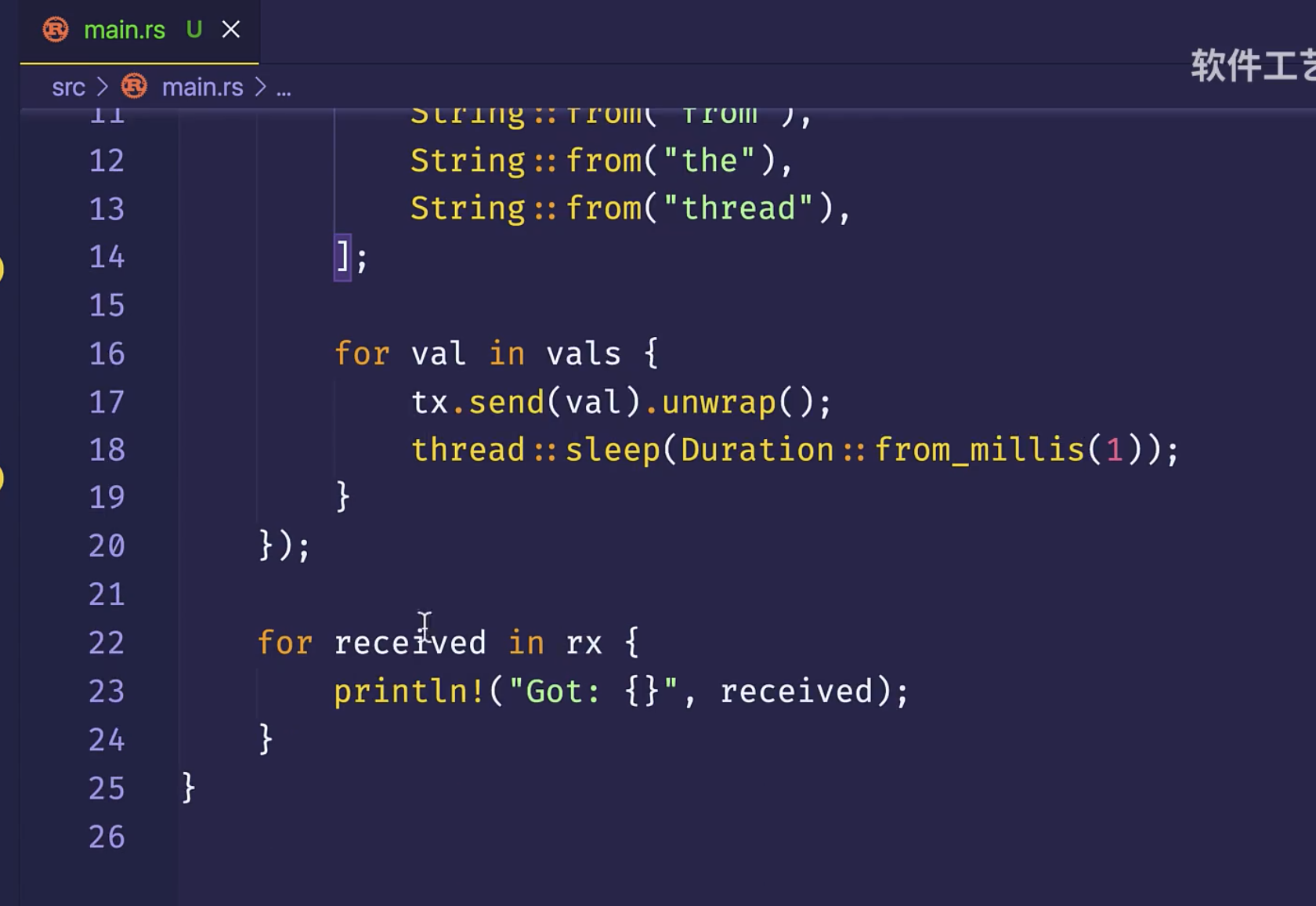Viewport: 1316px width, 906px height.
Task: Place cursor on empty line 26
Action: click(x=470, y=837)
